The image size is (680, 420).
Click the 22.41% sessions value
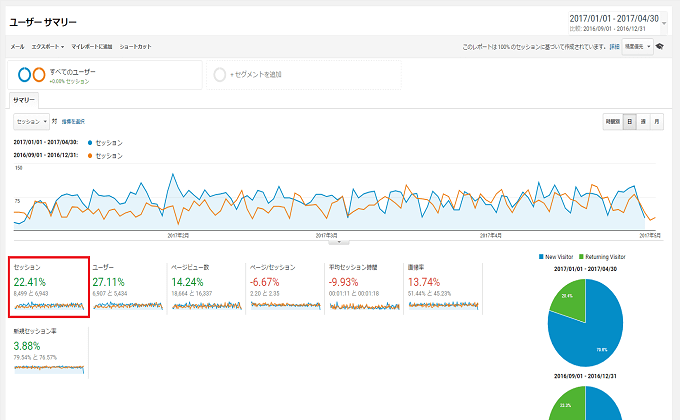coord(29,282)
